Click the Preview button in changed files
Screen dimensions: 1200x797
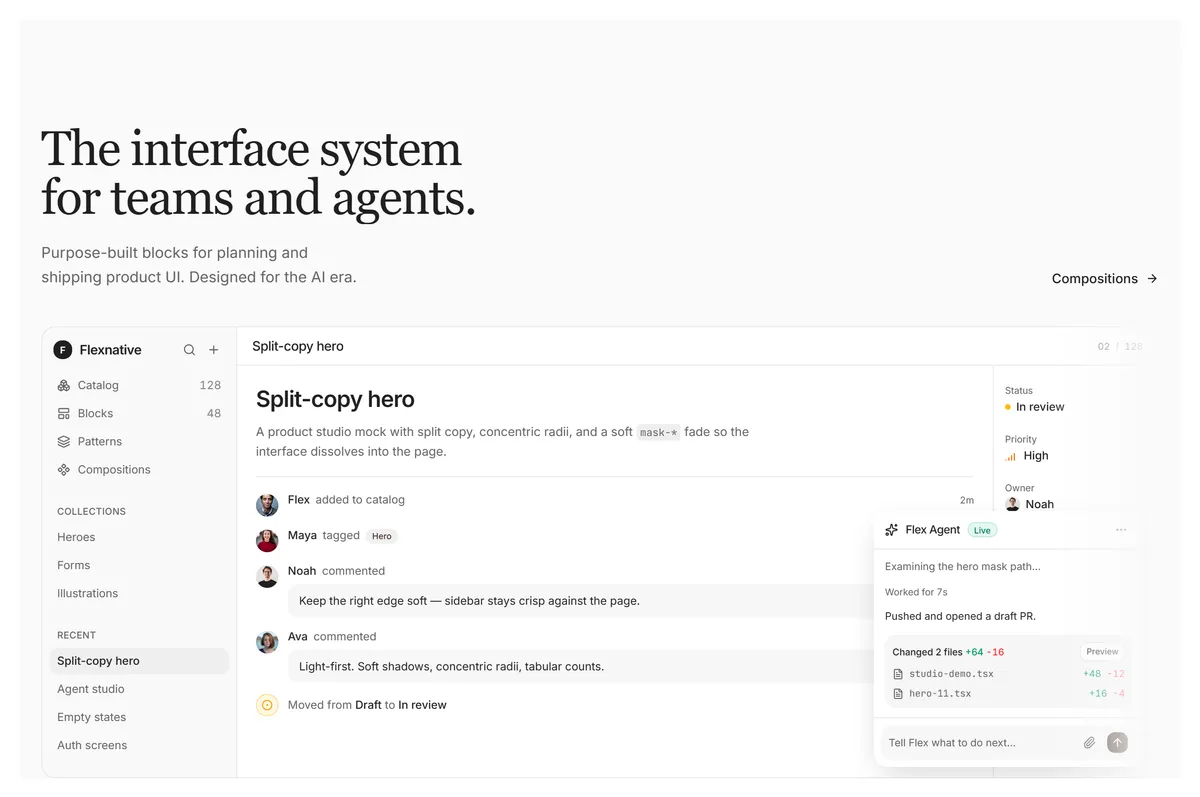click(x=1102, y=651)
